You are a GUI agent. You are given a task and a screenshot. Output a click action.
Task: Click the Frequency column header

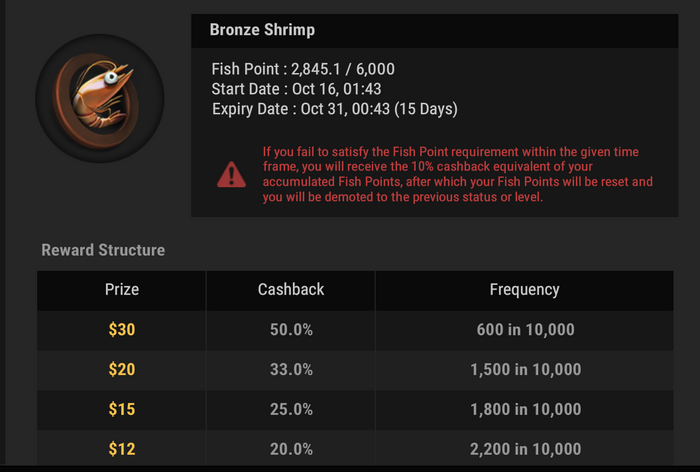coord(525,290)
